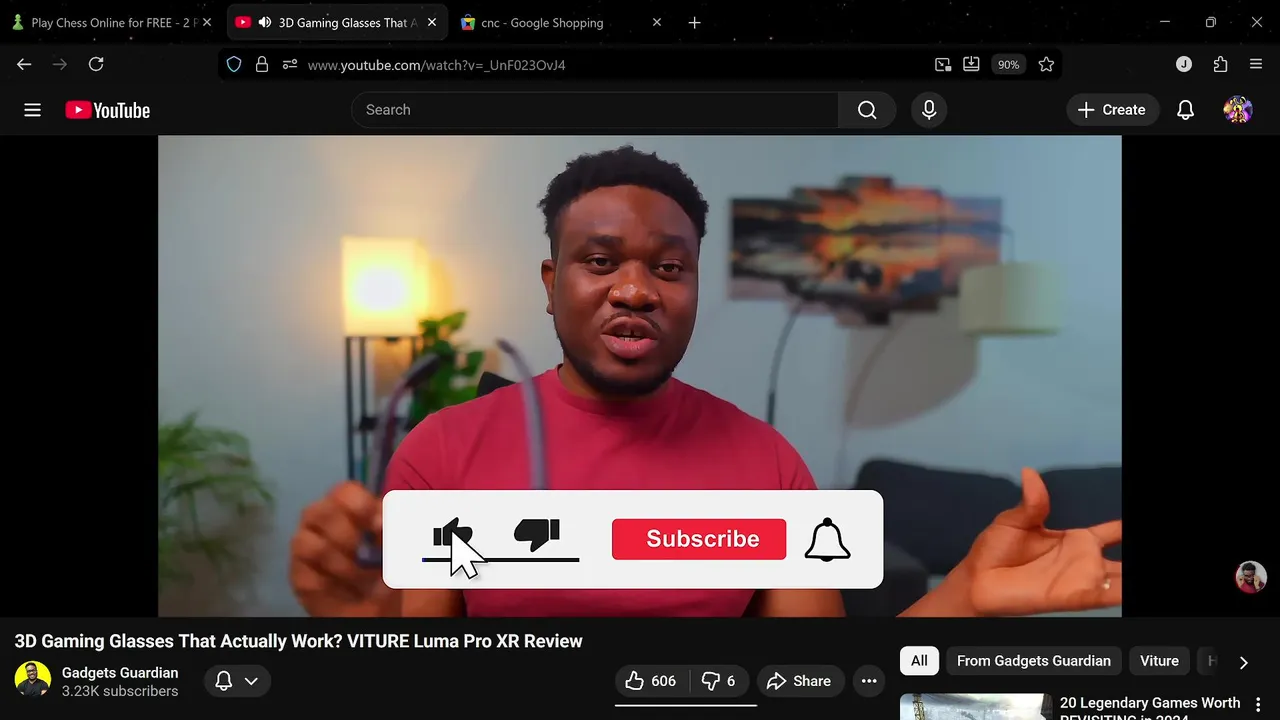The width and height of the screenshot is (1280, 720).
Task: Click the video player area
Action: click(x=640, y=376)
